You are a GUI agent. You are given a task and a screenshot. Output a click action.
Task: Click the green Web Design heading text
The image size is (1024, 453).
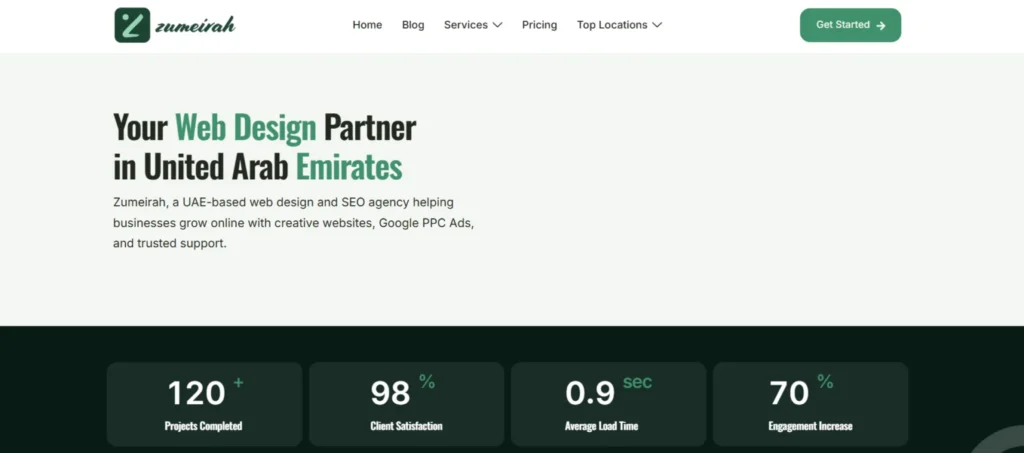[246, 127]
